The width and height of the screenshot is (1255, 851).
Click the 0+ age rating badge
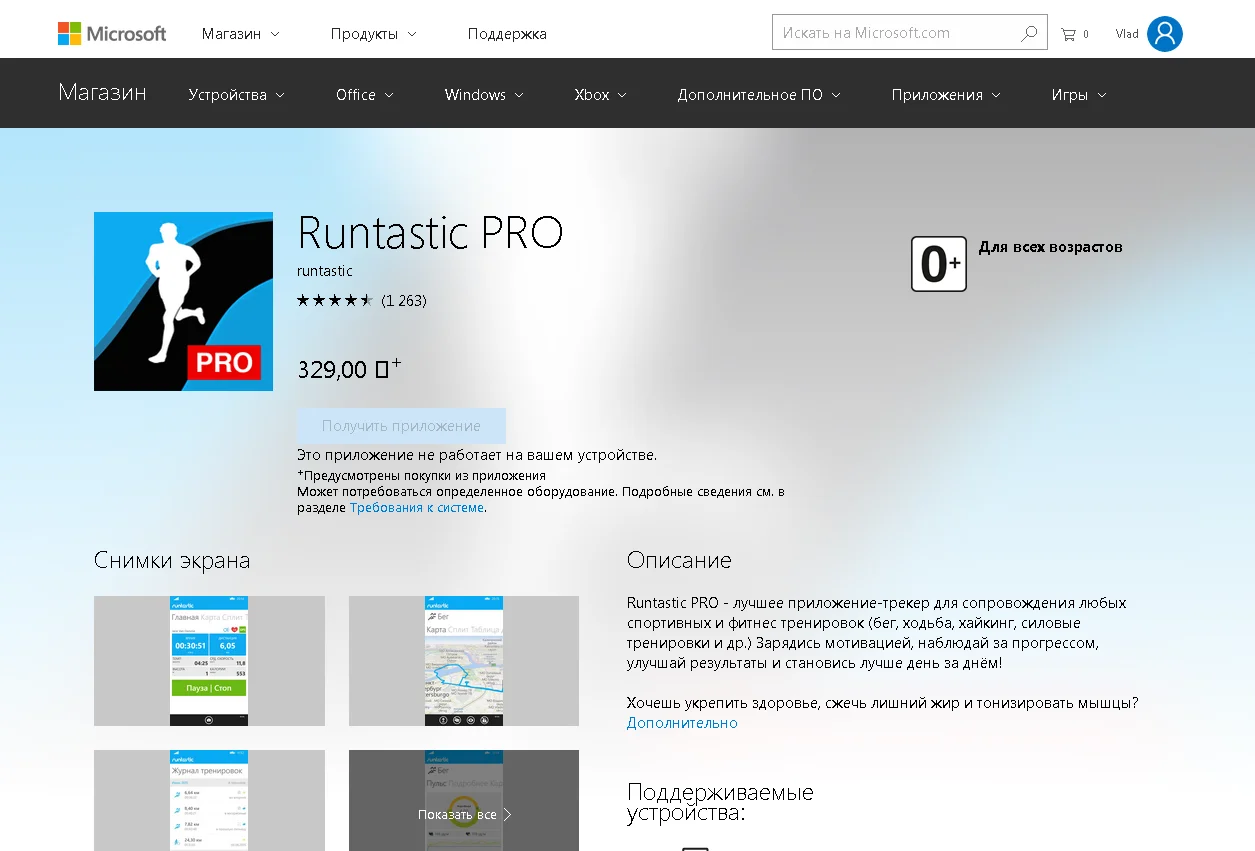pos(939,264)
